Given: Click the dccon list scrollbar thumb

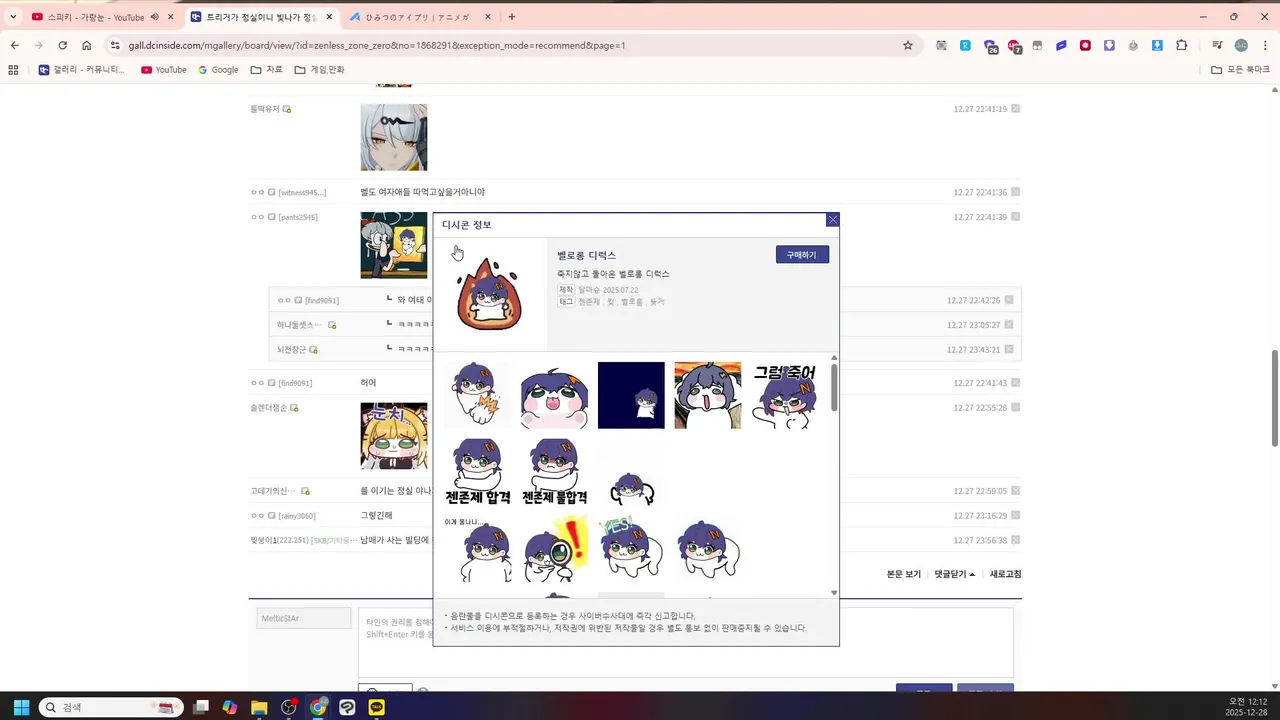Looking at the screenshot, I should pyautogui.click(x=834, y=387).
